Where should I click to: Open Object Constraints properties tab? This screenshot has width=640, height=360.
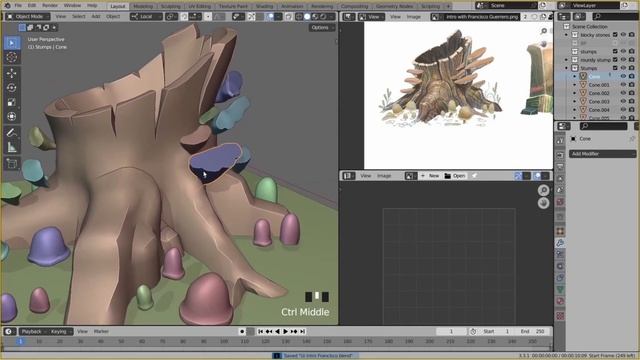pos(560,278)
